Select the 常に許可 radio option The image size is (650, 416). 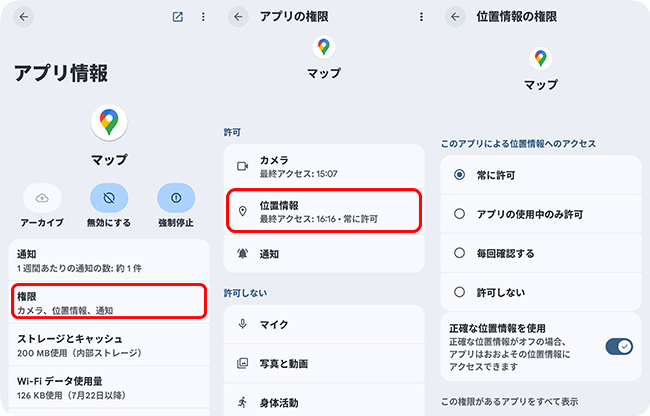pos(459,174)
